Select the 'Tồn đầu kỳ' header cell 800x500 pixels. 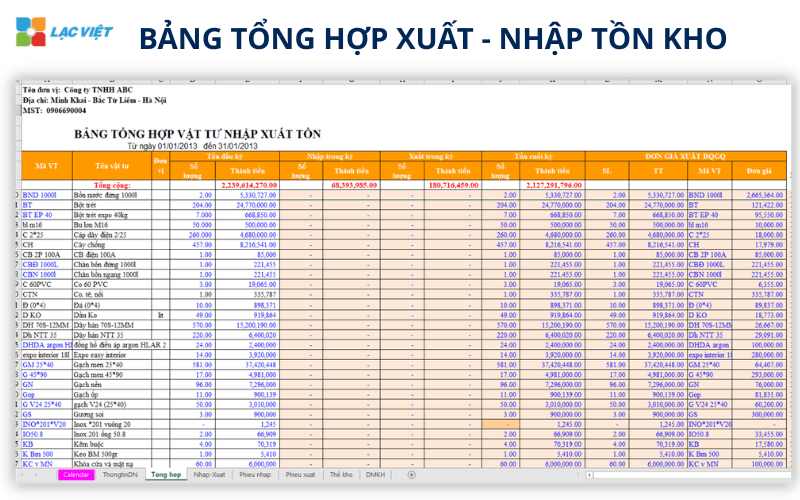[x=224, y=156]
